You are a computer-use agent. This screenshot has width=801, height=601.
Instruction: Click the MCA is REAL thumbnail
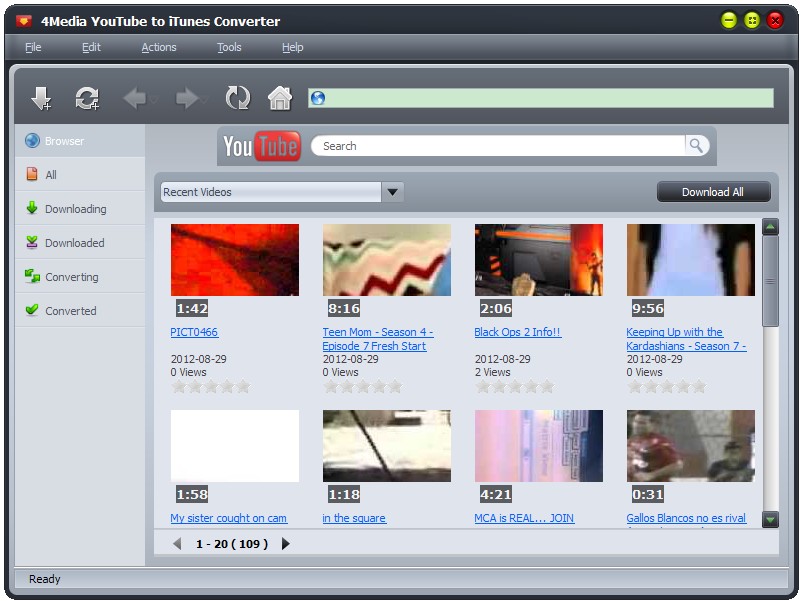click(539, 446)
